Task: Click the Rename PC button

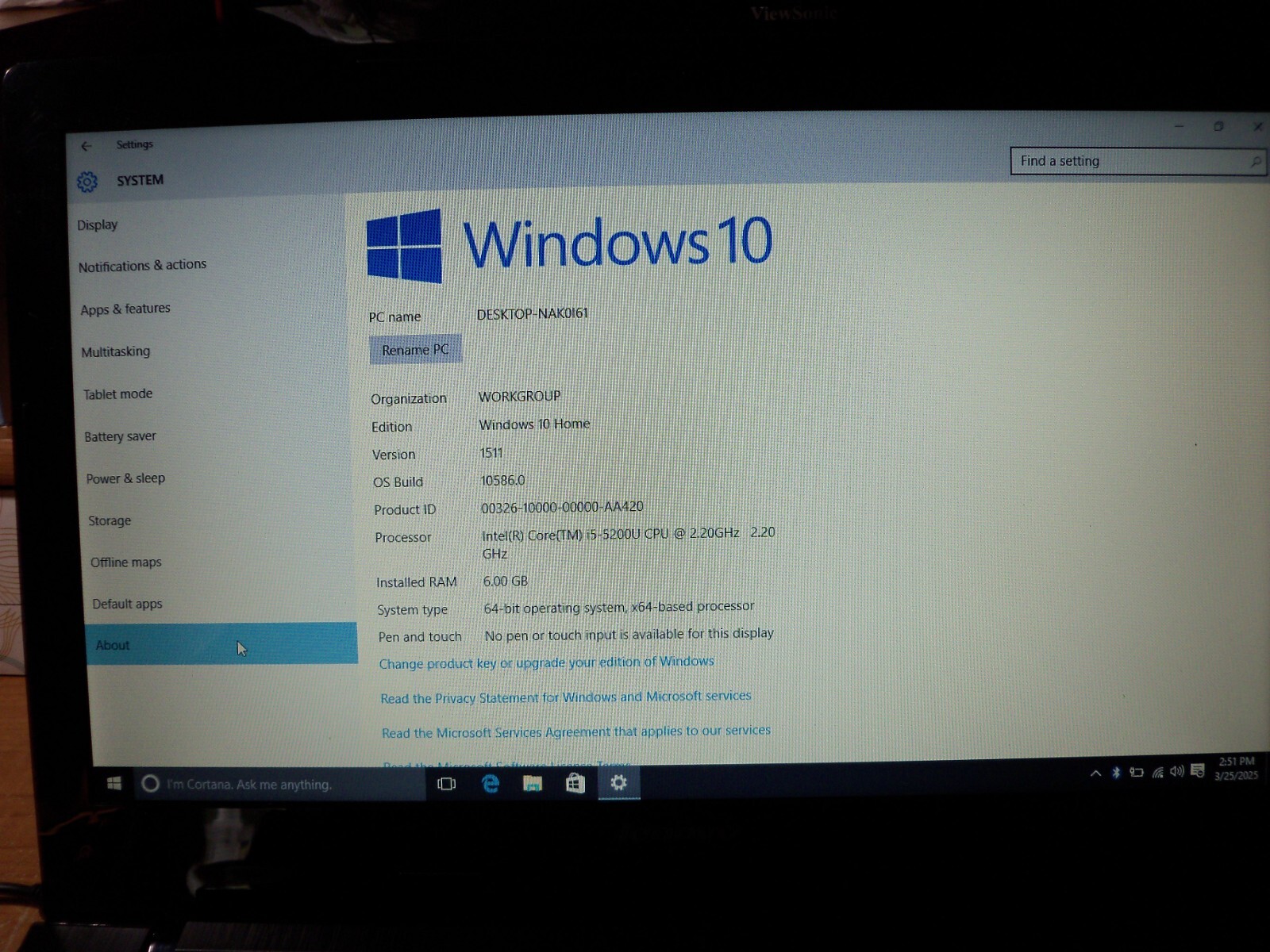Action: (415, 350)
